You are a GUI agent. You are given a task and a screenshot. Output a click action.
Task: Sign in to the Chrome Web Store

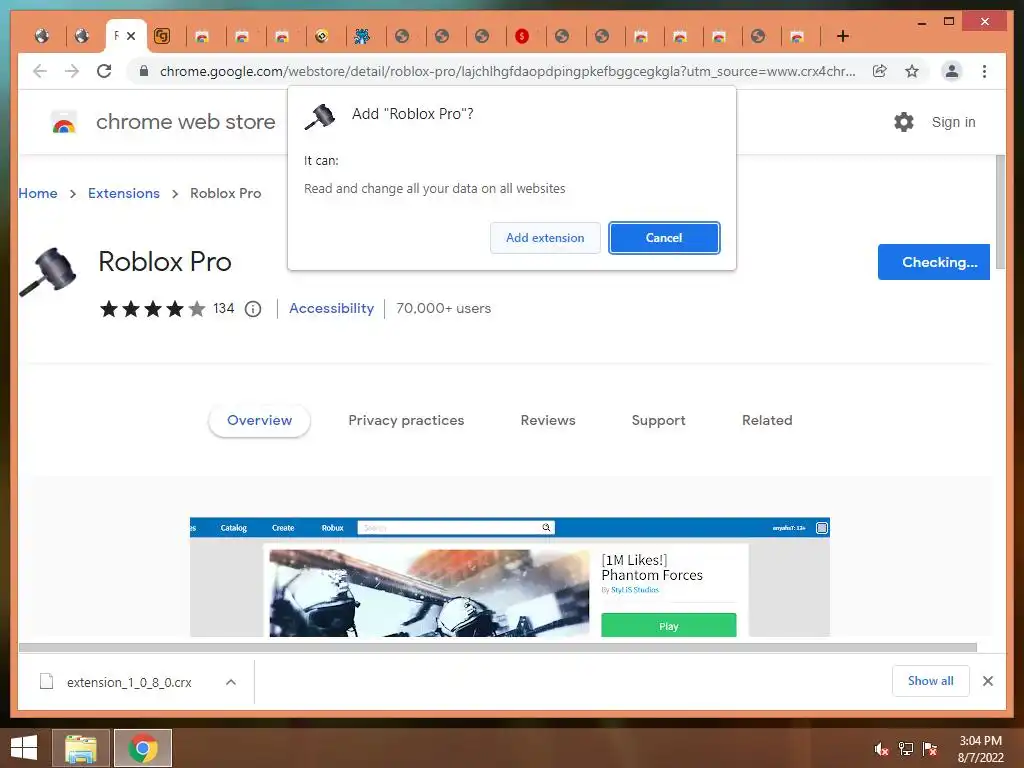953,122
